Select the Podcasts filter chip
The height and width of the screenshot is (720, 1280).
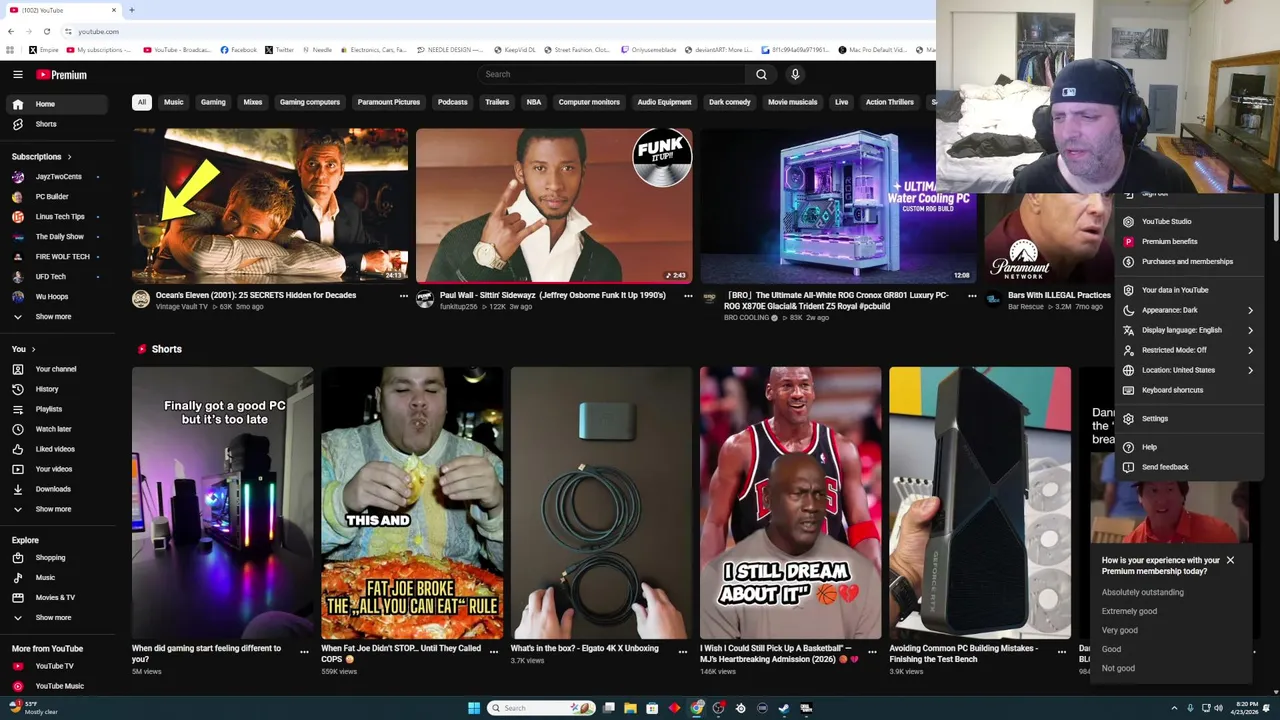452,102
